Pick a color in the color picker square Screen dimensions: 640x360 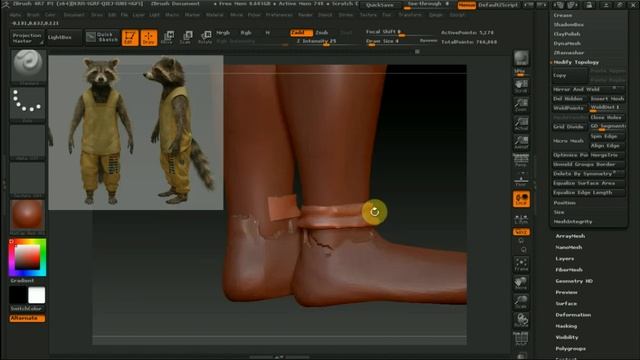click(27, 257)
